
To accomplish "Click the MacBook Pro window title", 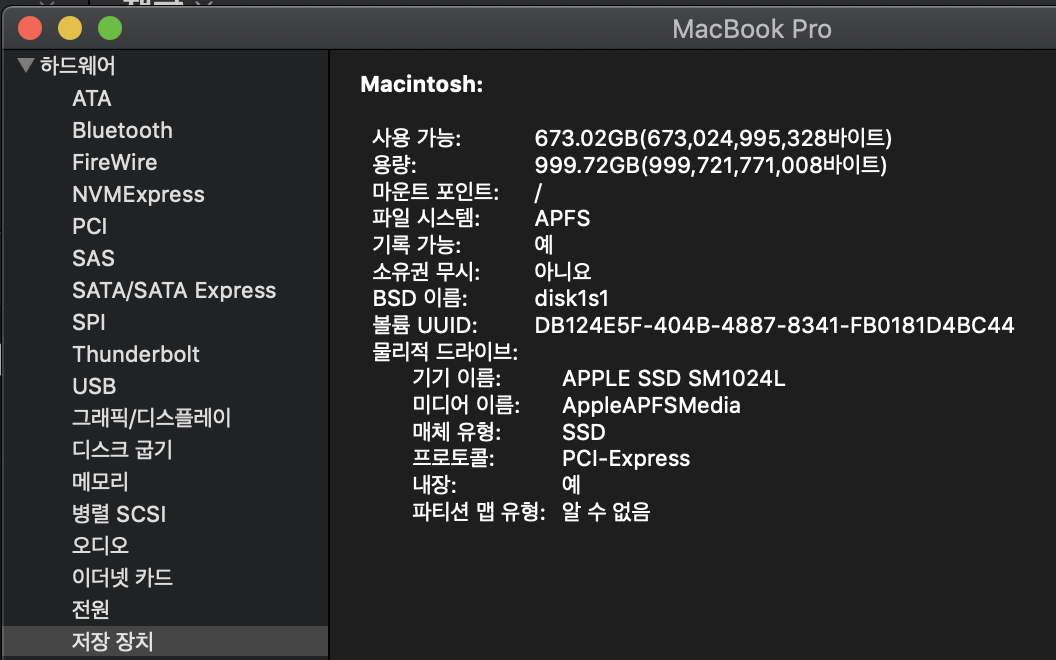I will pos(752,29).
